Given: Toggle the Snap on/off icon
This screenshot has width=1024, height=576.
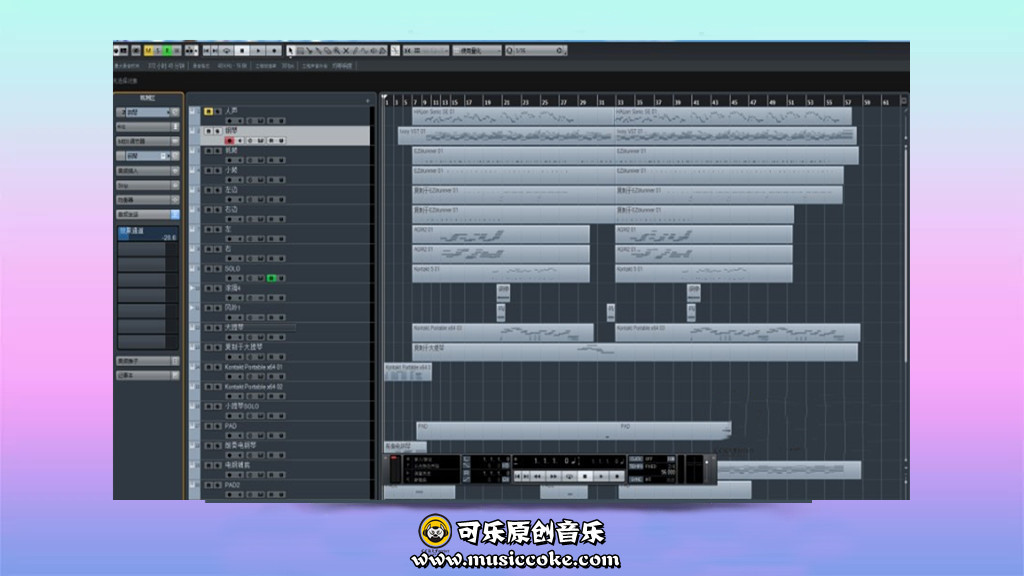Looking at the screenshot, I should tap(408, 51).
